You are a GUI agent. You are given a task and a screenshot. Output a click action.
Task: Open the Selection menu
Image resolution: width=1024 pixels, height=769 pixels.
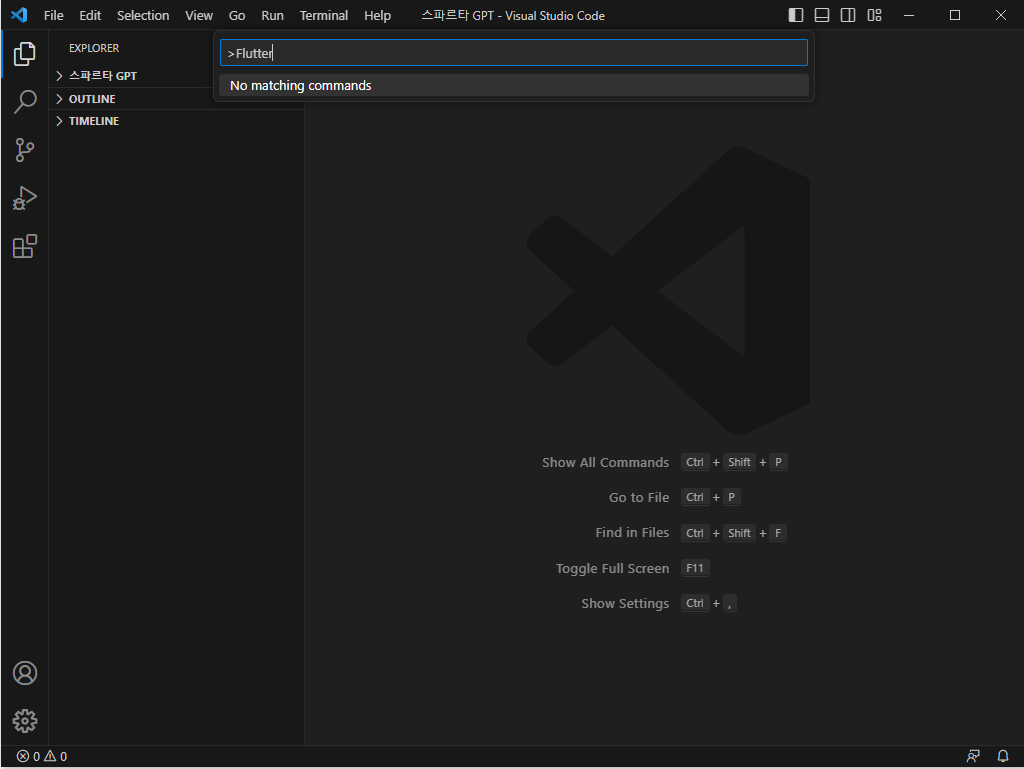pos(143,15)
